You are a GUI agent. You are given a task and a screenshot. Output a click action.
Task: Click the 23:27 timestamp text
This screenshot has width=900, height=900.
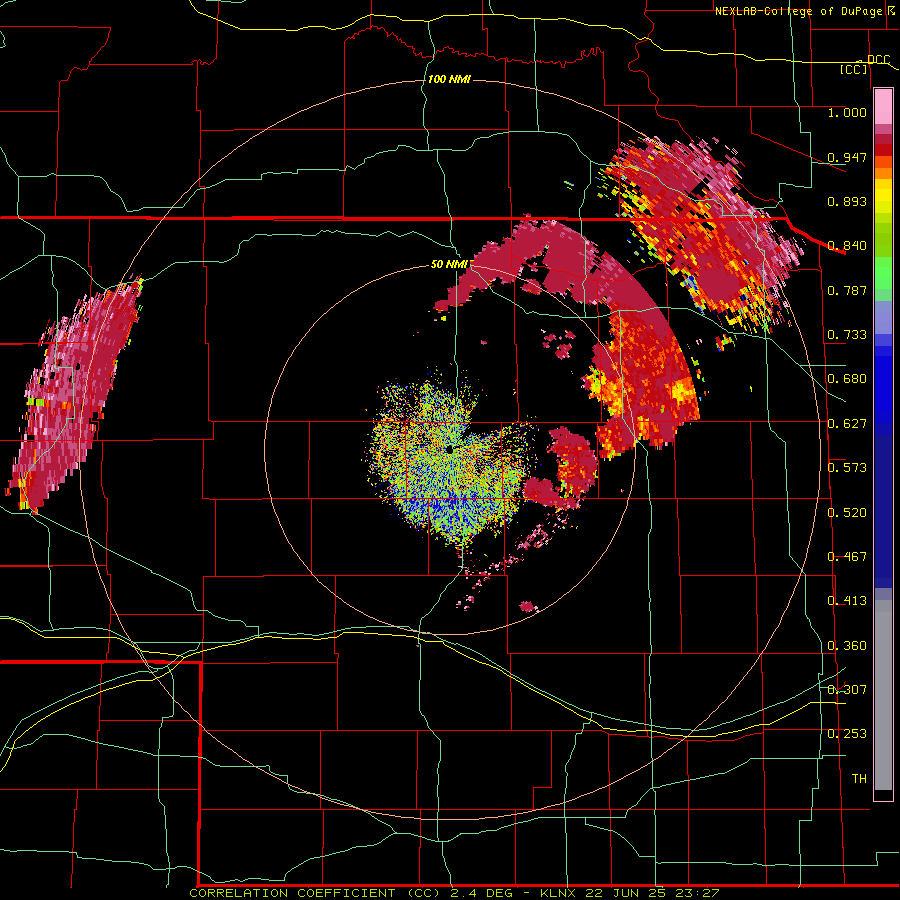[698, 893]
